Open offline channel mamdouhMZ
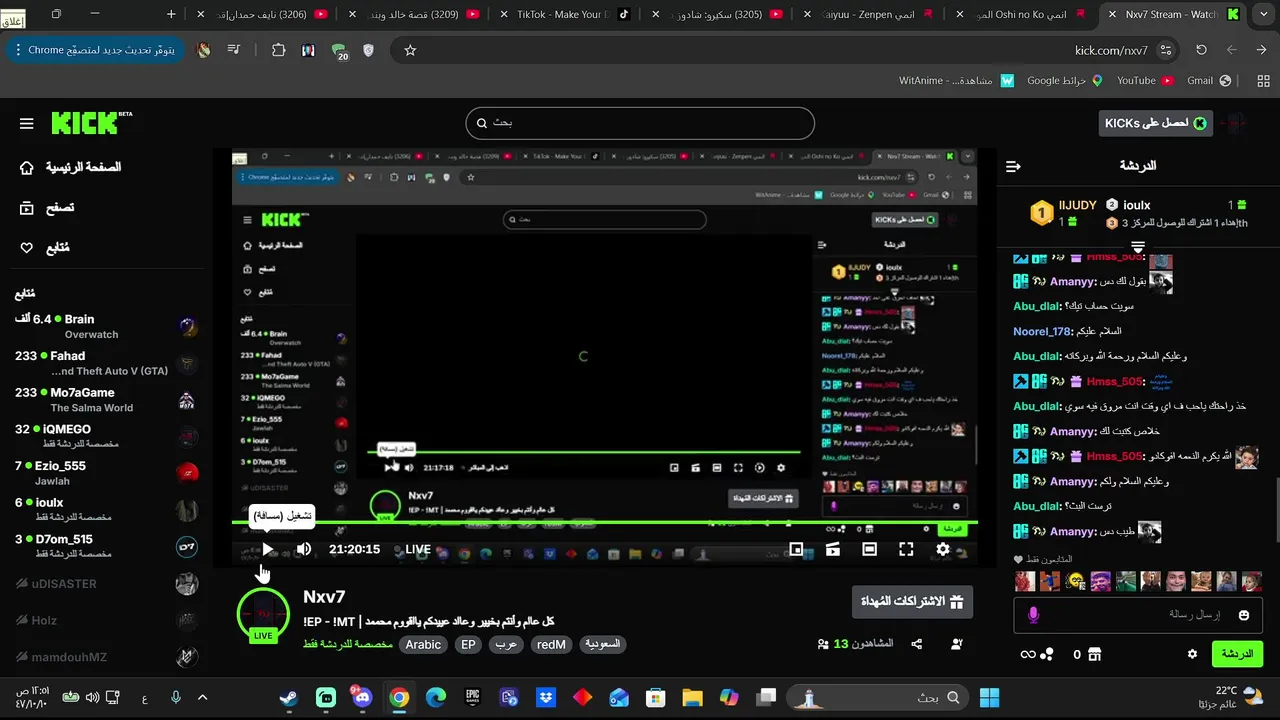 coord(106,657)
